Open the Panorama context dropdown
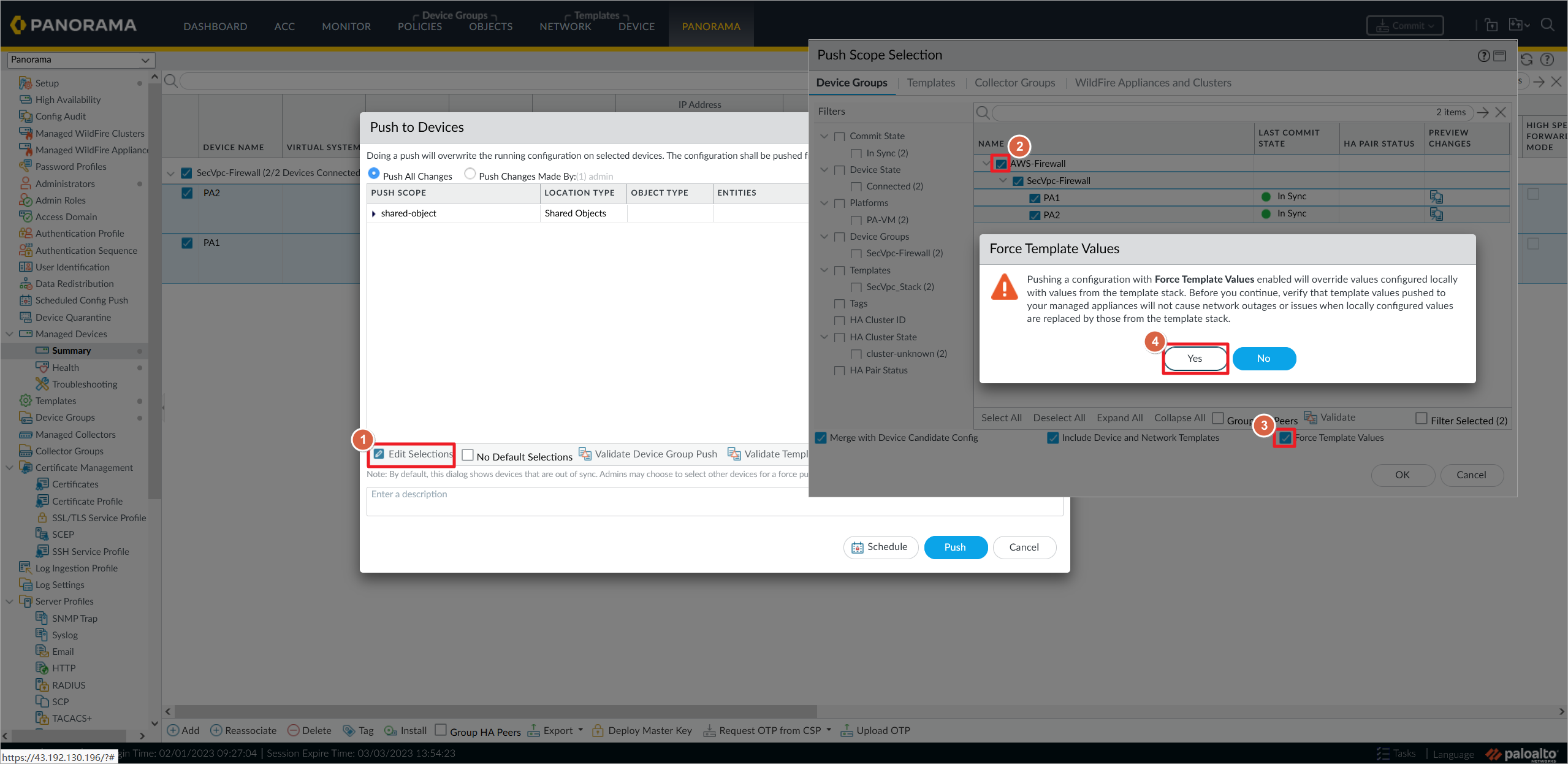Viewport: 1568px width, 764px height. tap(80, 59)
